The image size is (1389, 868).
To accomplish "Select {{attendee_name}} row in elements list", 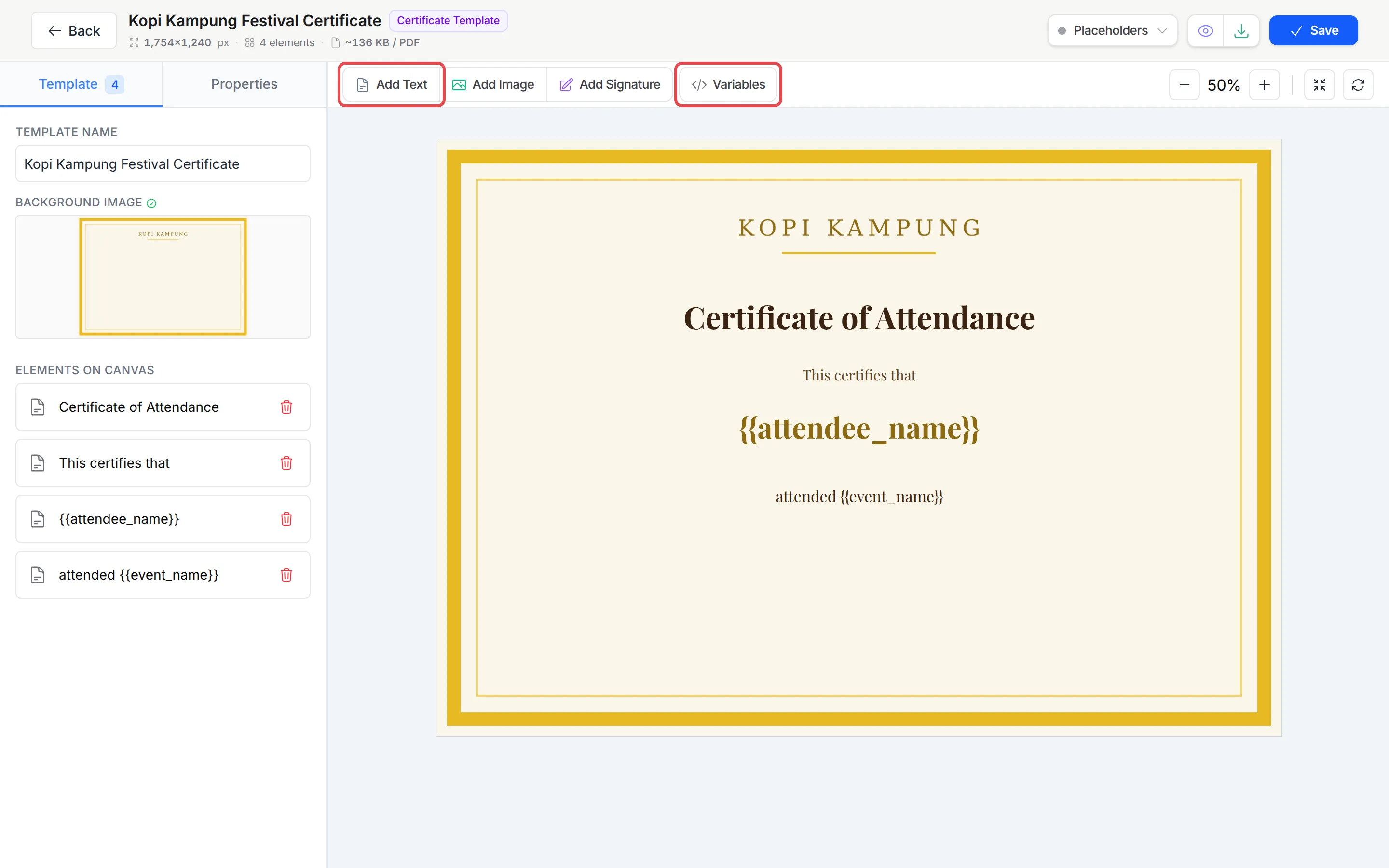I will tap(163, 519).
